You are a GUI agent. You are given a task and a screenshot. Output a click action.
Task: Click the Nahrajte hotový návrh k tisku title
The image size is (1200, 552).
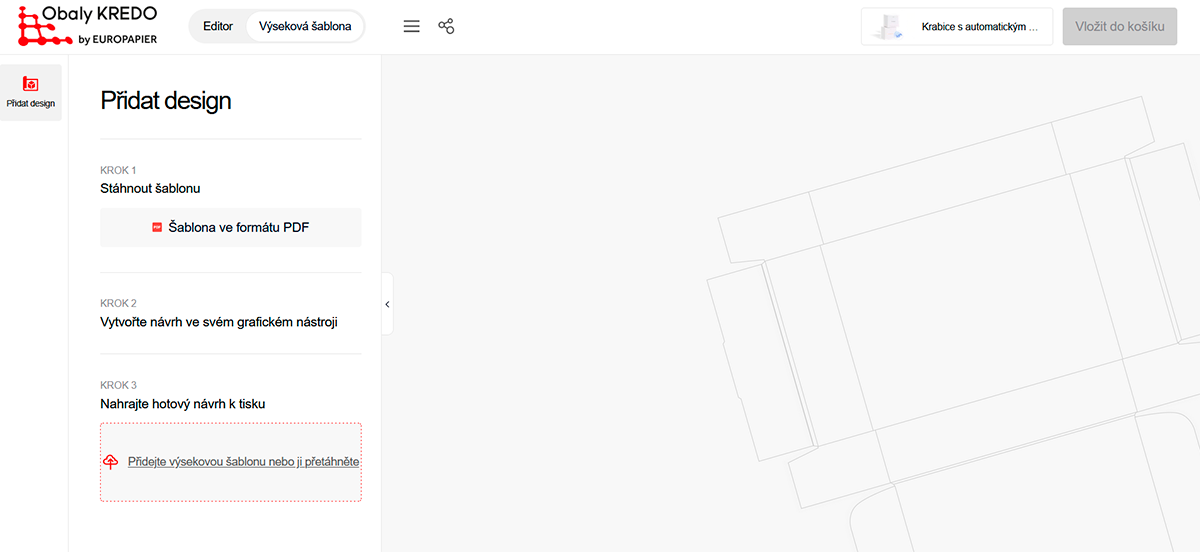[x=183, y=404]
